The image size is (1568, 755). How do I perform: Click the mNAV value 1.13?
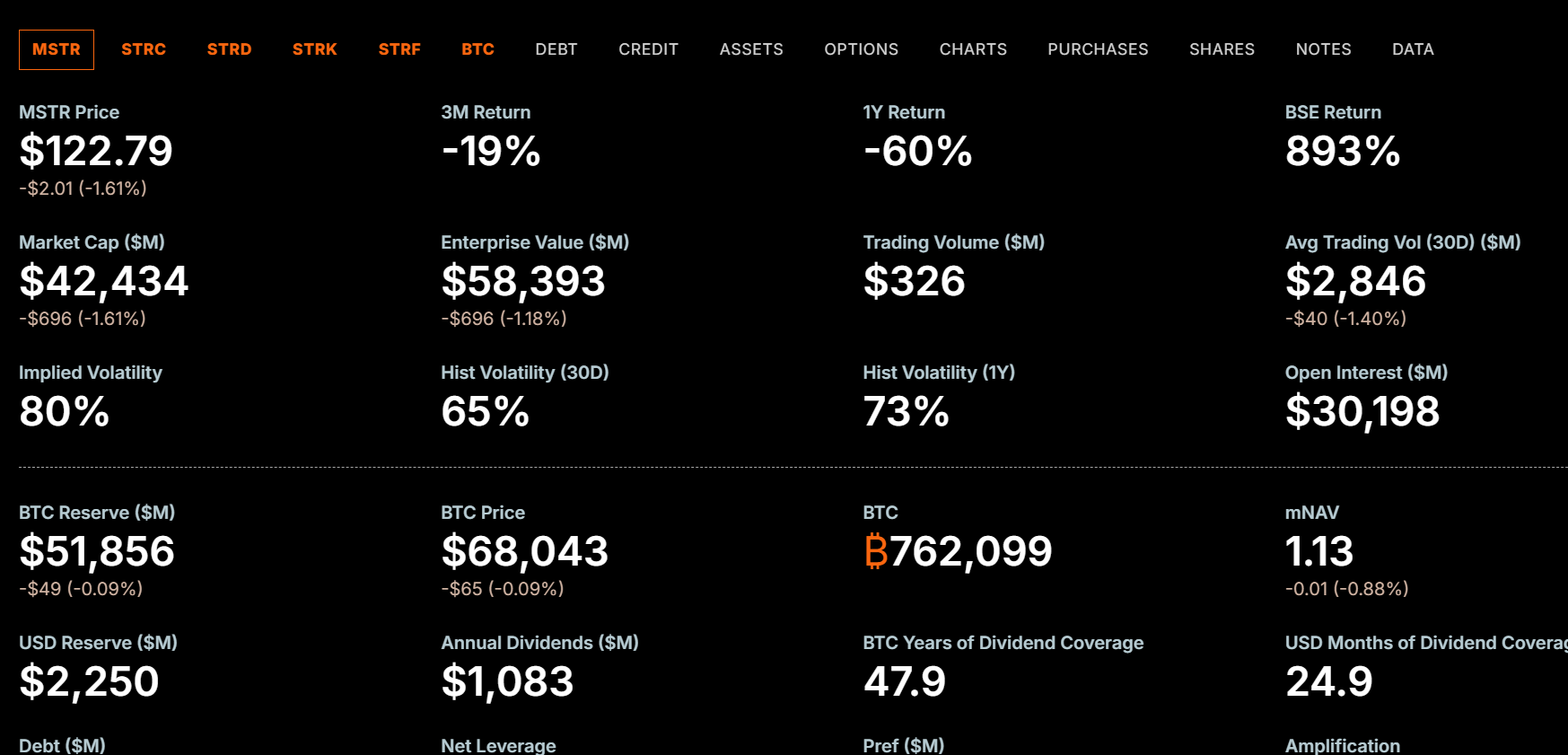pos(1318,551)
